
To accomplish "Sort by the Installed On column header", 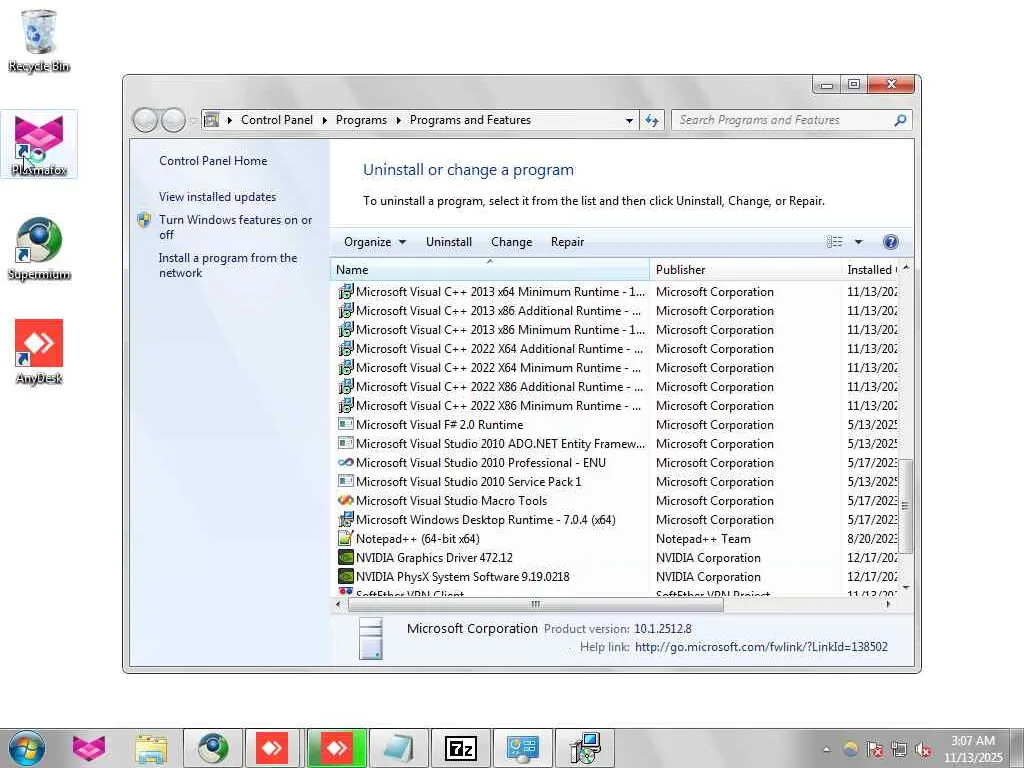I will point(870,270).
